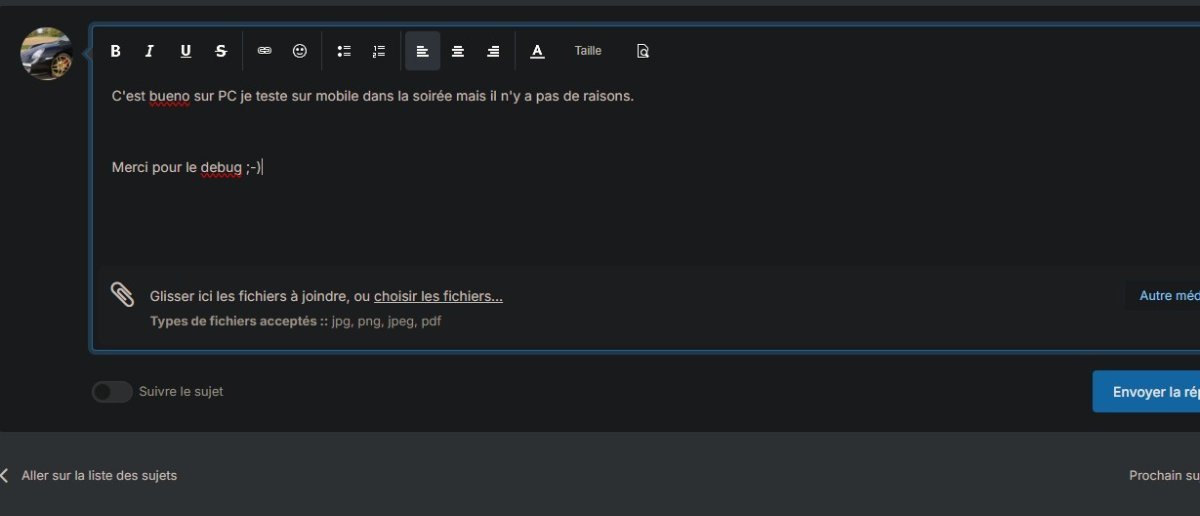Insert a hyperlink
This screenshot has height=516, width=1200.
(x=264, y=51)
